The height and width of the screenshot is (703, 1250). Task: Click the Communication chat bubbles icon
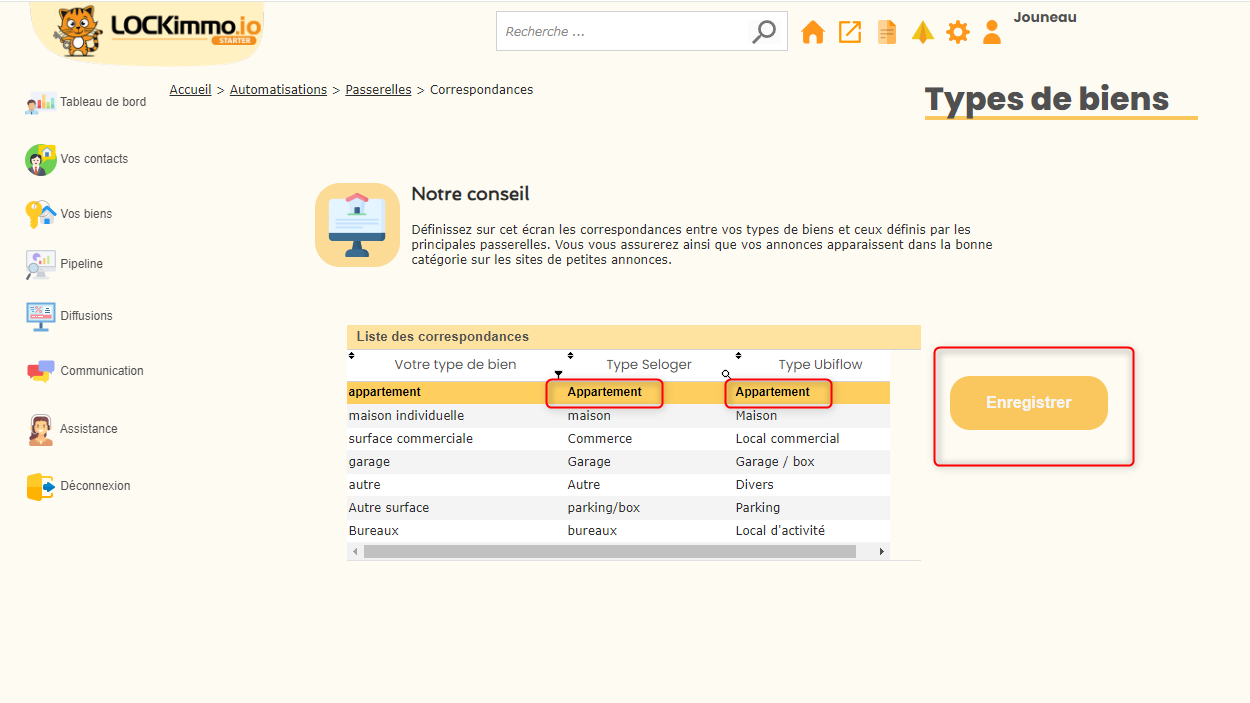coord(40,371)
